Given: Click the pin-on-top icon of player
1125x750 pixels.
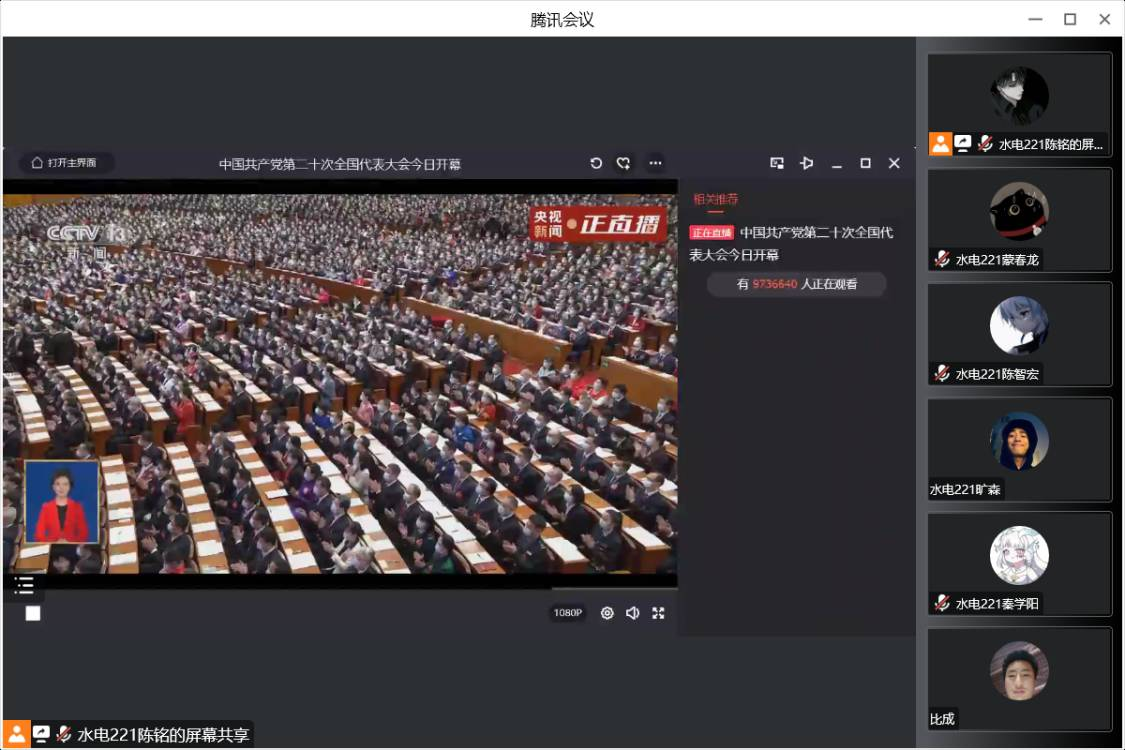Looking at the screenshot, I should tap(806, 164).
